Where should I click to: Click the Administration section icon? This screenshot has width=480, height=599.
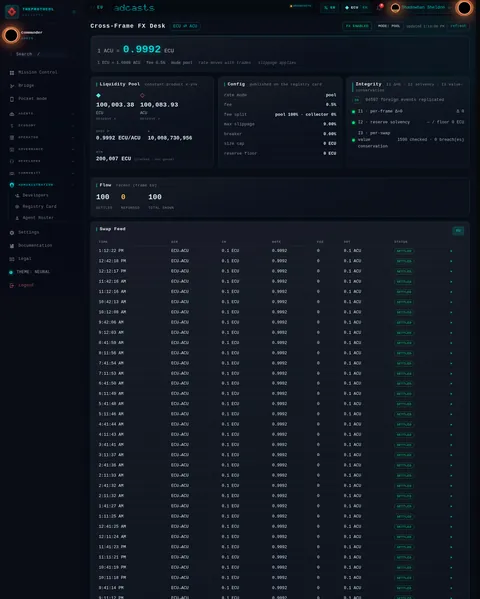12,185
